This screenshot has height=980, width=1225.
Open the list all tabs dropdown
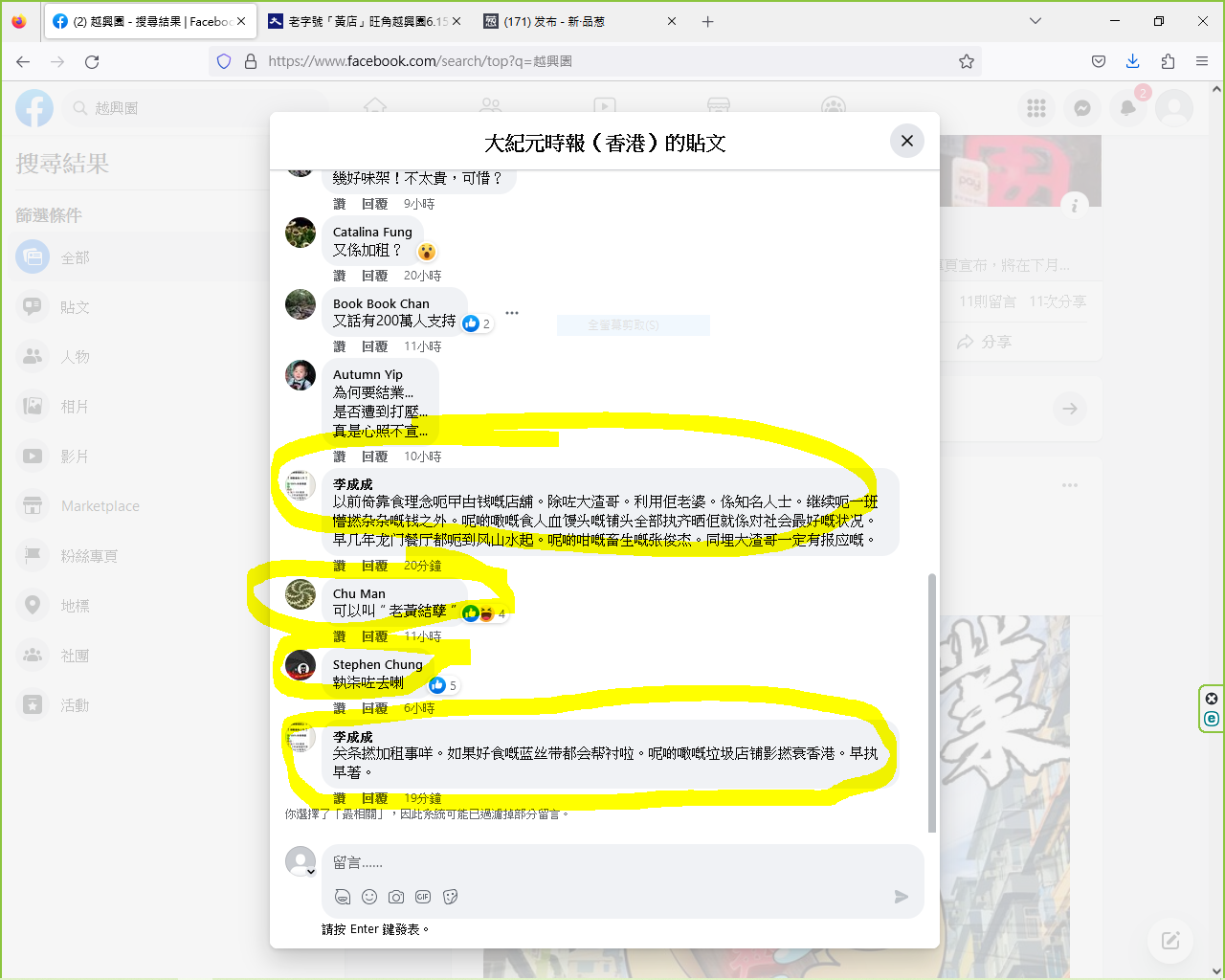(x=1035, y=21)
